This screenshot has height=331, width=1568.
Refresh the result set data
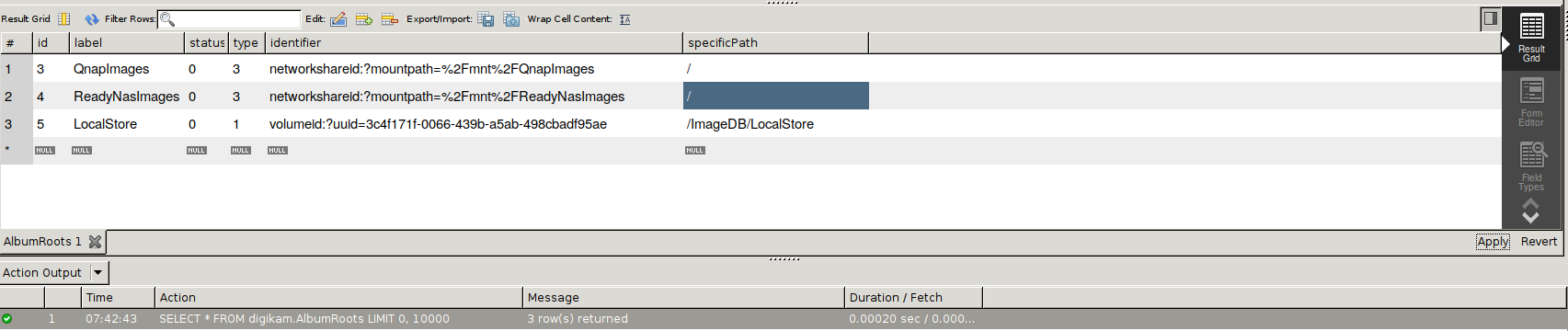pyautogui.click(x=92, y=18)
